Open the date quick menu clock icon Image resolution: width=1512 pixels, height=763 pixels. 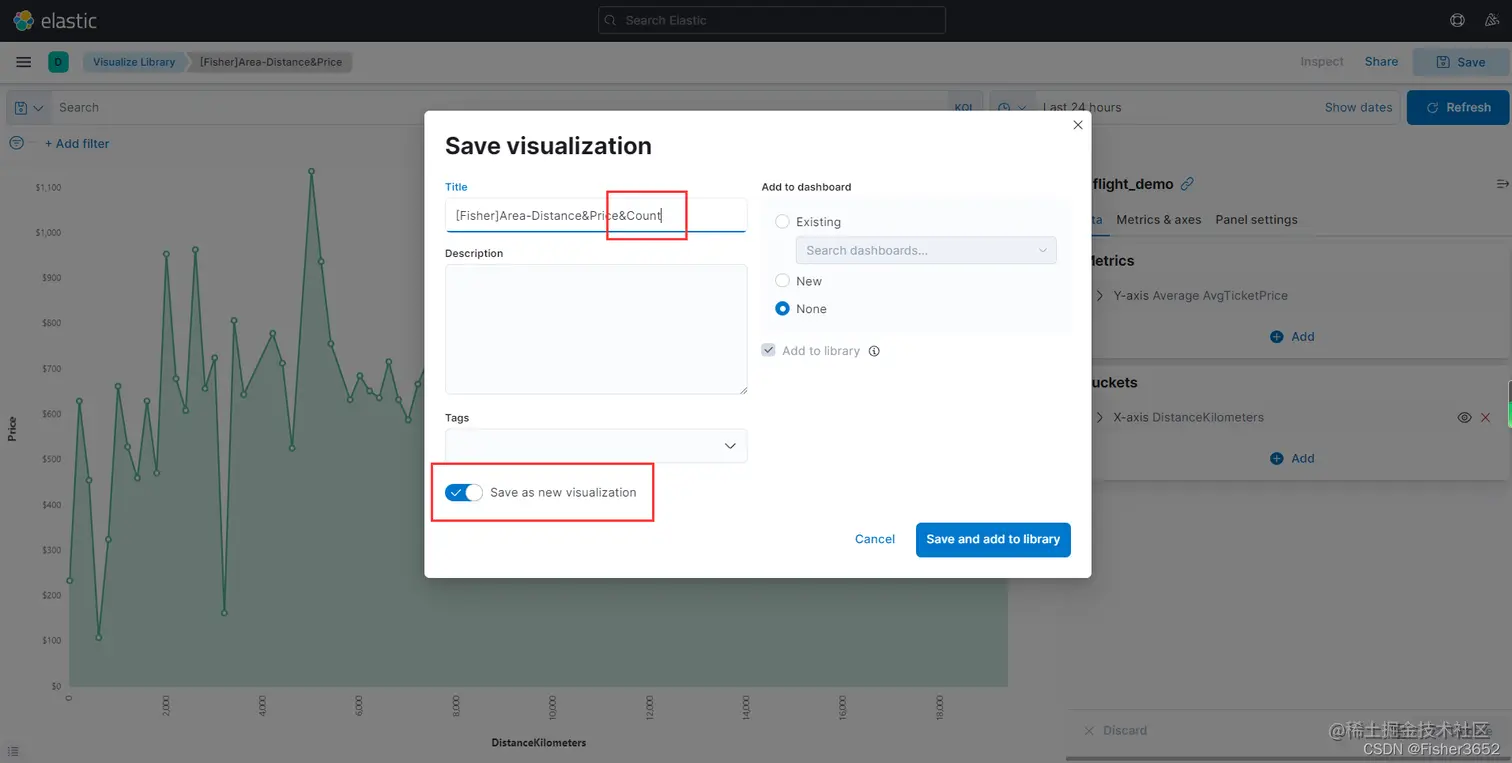coord(1011,107)
